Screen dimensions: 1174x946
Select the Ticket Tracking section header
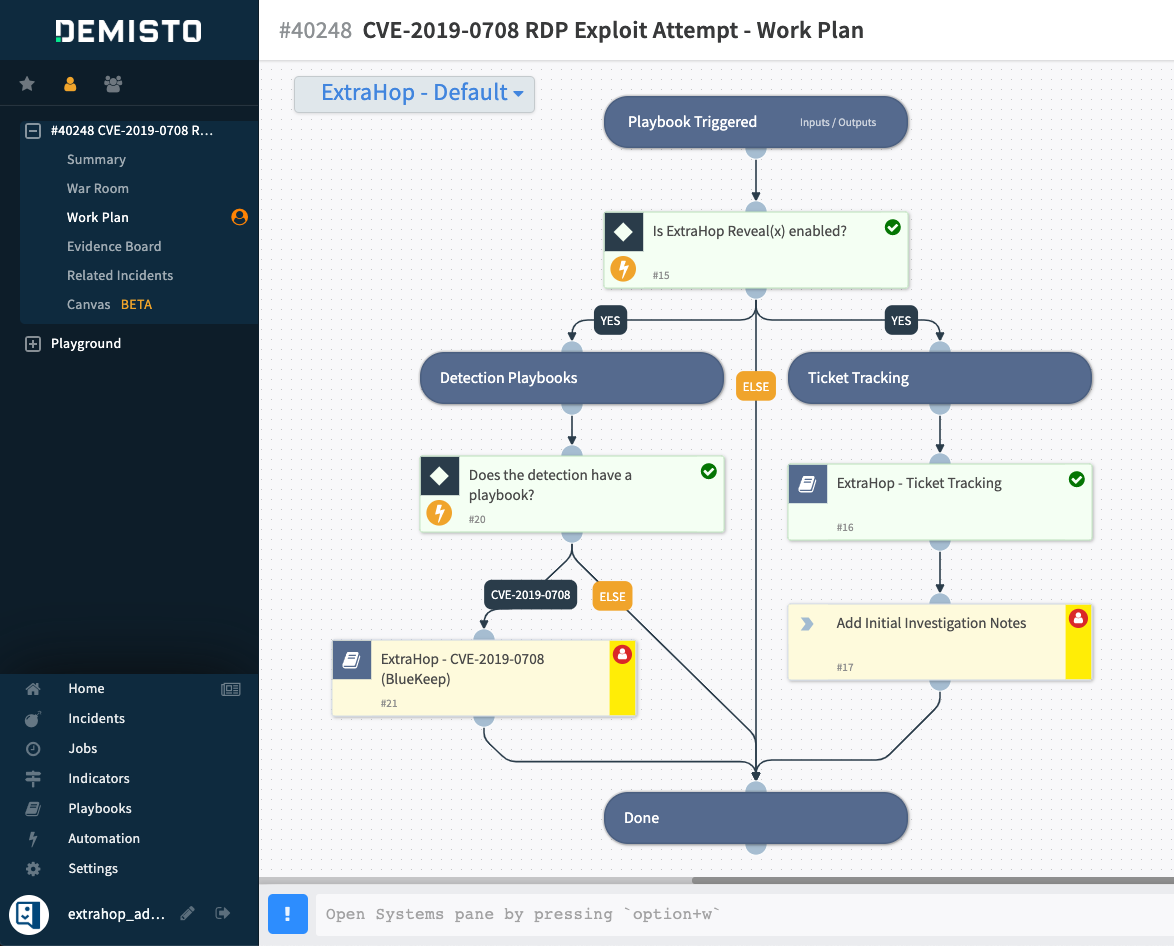coord(940,378)
